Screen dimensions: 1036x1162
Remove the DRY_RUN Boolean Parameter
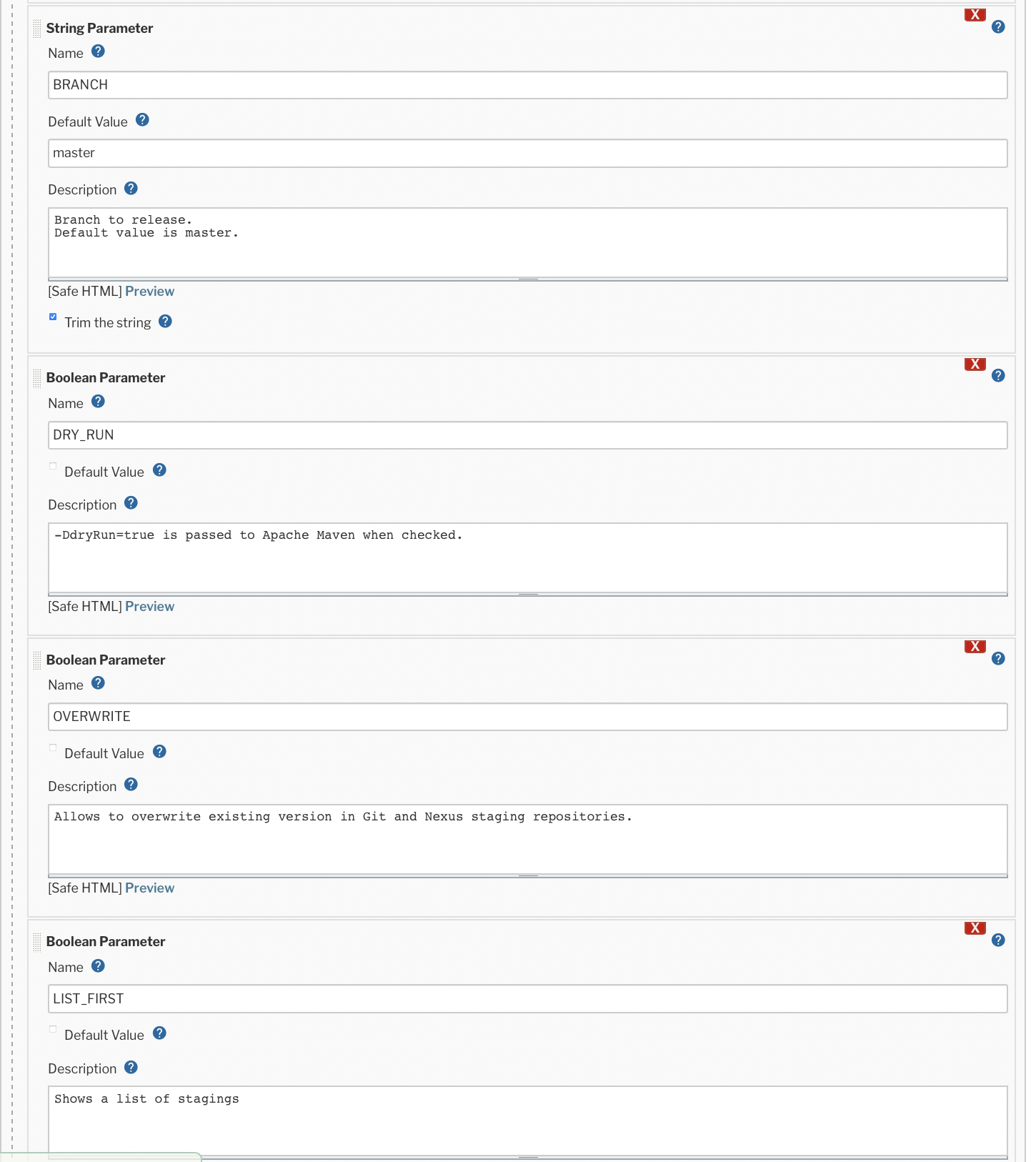coord(975,364)
